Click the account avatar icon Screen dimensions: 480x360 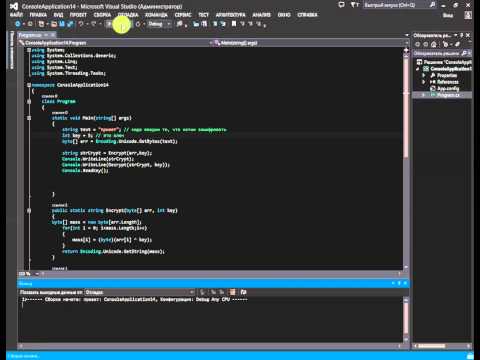click(468, 15)
